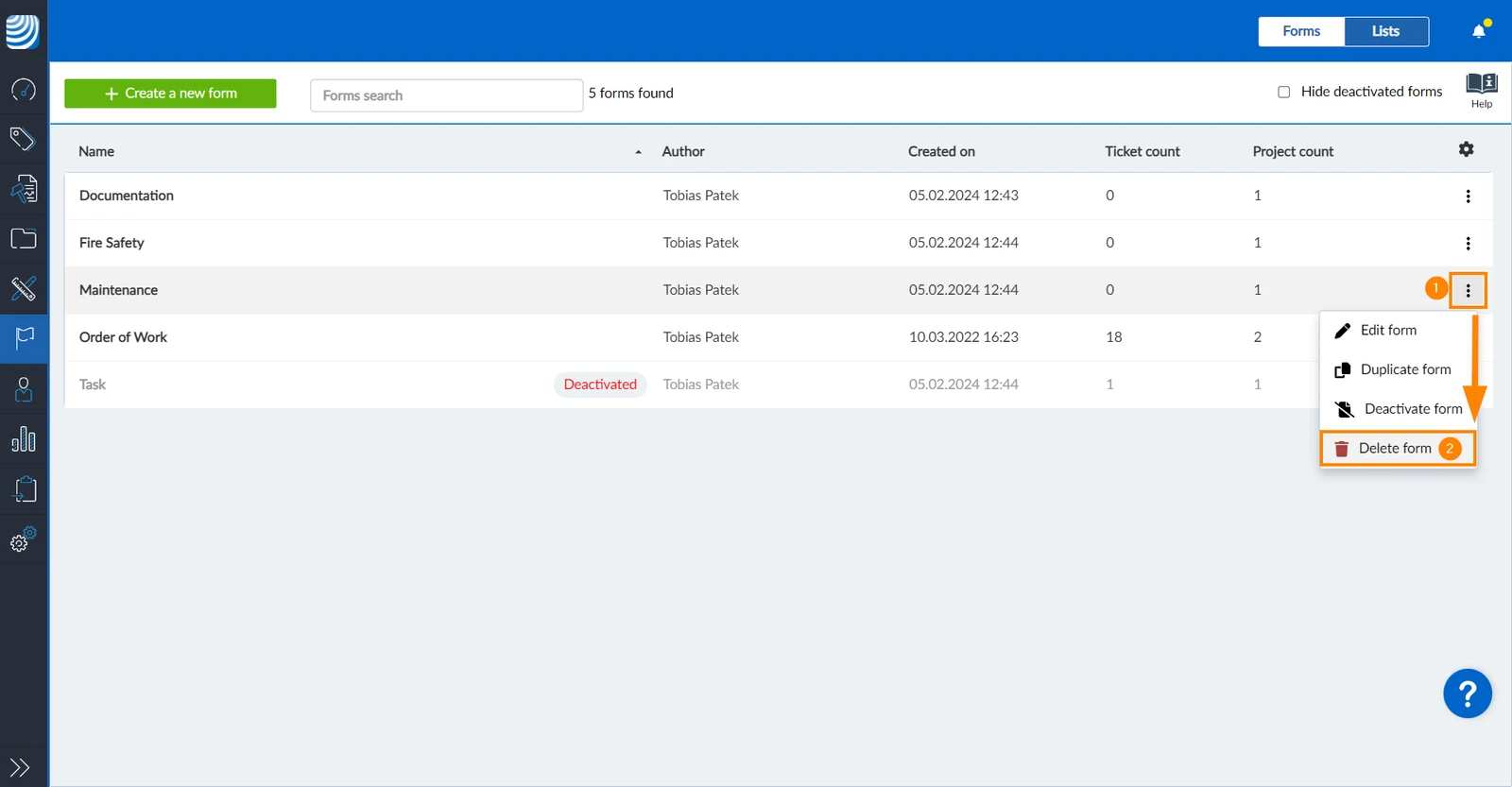Click the 10.03.2022 16:23 creation date
The image size is (1512, 787).
tap(964, 337)
